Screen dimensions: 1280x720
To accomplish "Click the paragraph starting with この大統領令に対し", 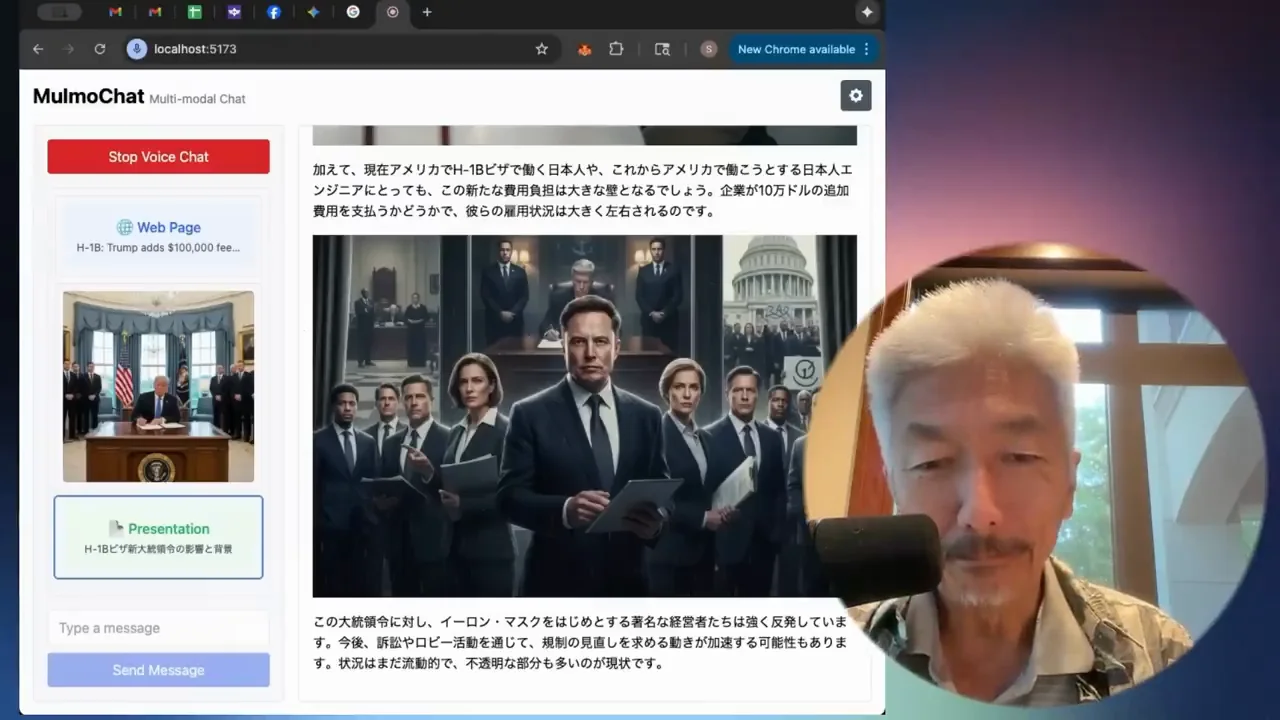I will coord(580,642).
